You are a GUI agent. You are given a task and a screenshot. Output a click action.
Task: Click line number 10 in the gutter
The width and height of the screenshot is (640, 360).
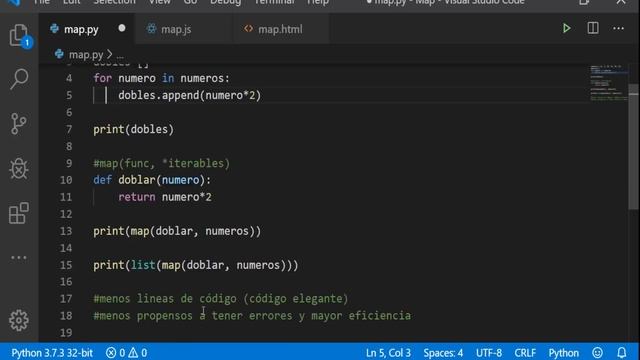[x=66, y=180]
